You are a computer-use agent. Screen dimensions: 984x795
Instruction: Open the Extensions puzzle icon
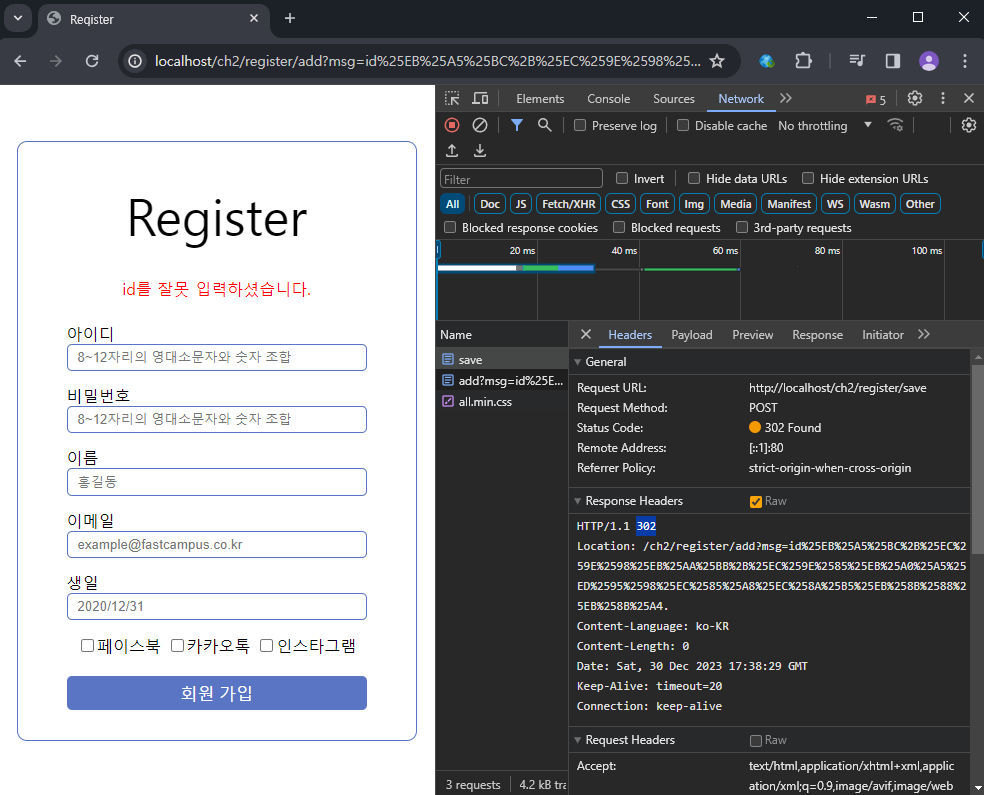click(803, 61)
